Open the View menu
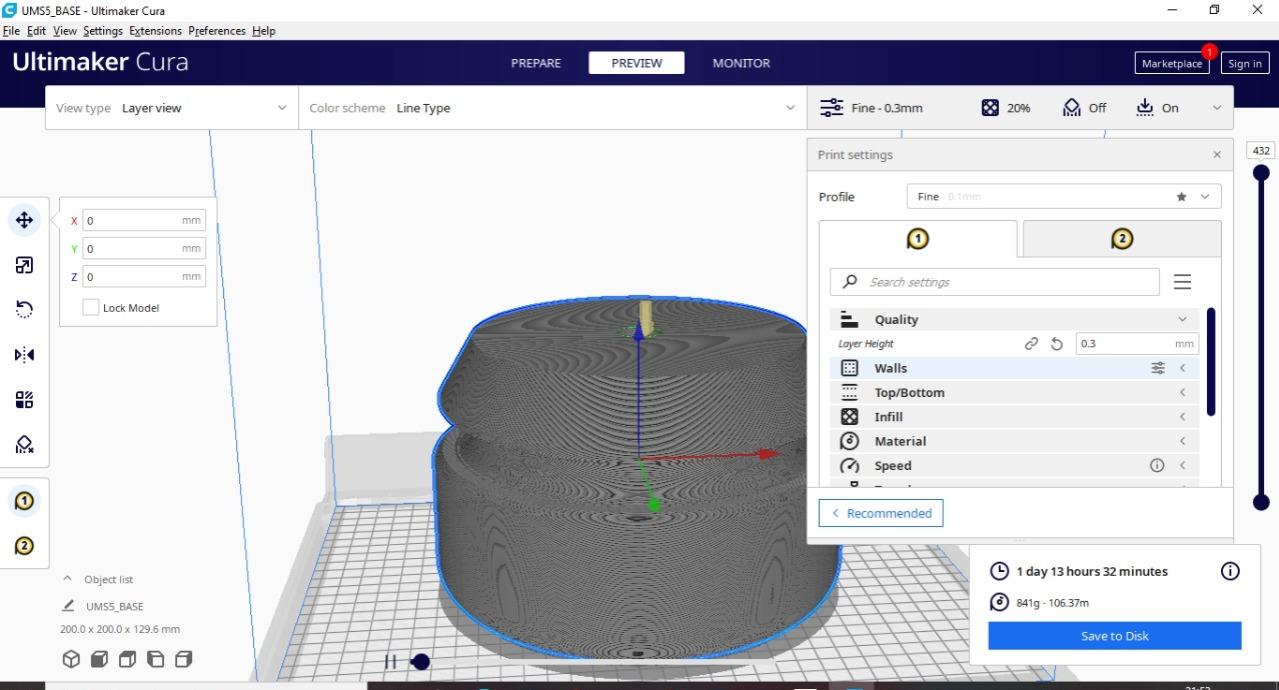The width and height of the screenshot is (1279, 690). (65, 31)
